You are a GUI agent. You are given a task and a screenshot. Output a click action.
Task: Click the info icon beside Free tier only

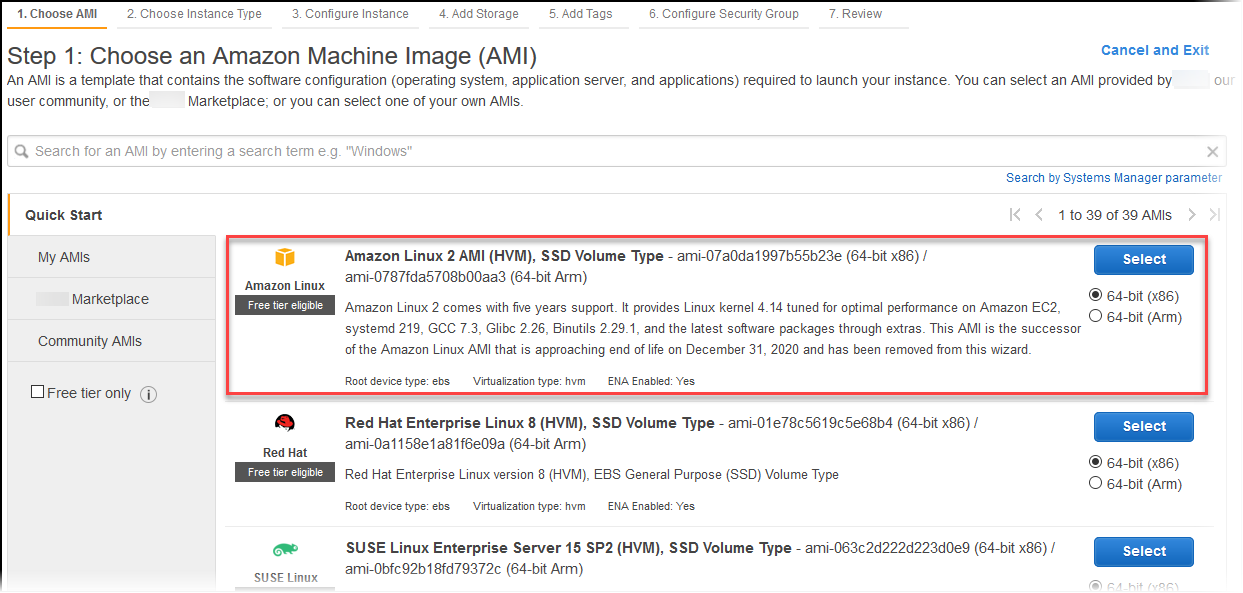pos(148,394)
